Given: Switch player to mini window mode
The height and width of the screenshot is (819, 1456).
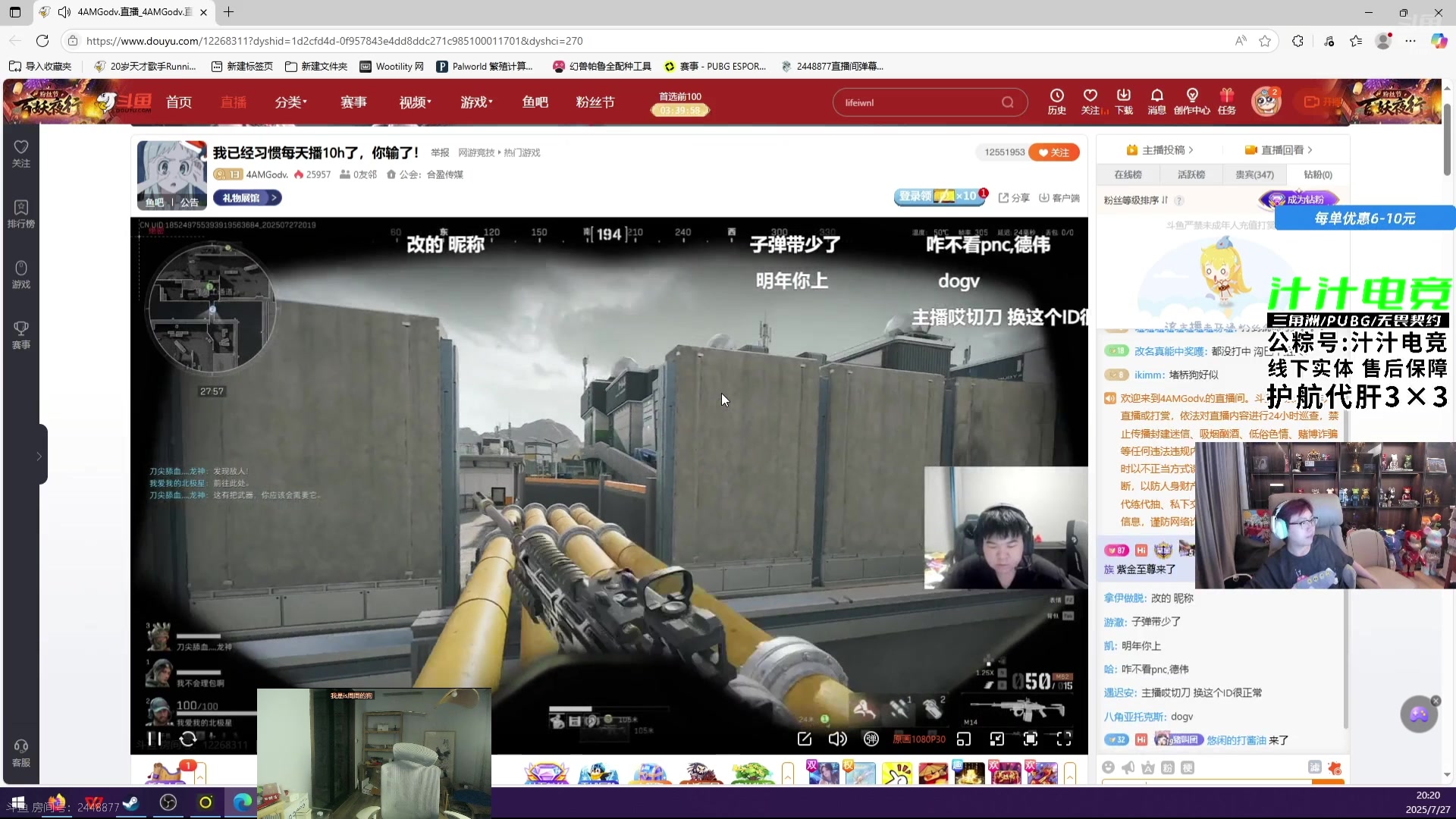Looking at the screenshot, I should tap(964, 739).
